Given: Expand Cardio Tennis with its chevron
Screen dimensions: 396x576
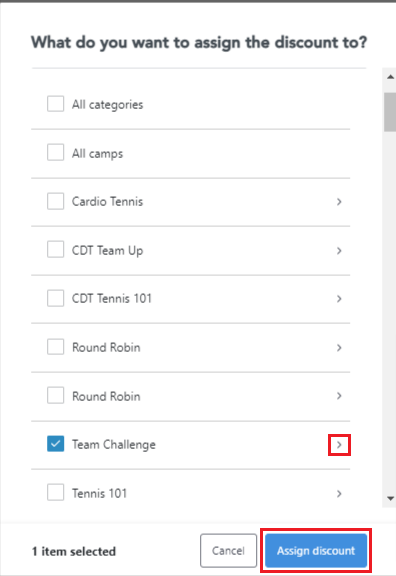Looking at the screenshot, I should (339, 202).
